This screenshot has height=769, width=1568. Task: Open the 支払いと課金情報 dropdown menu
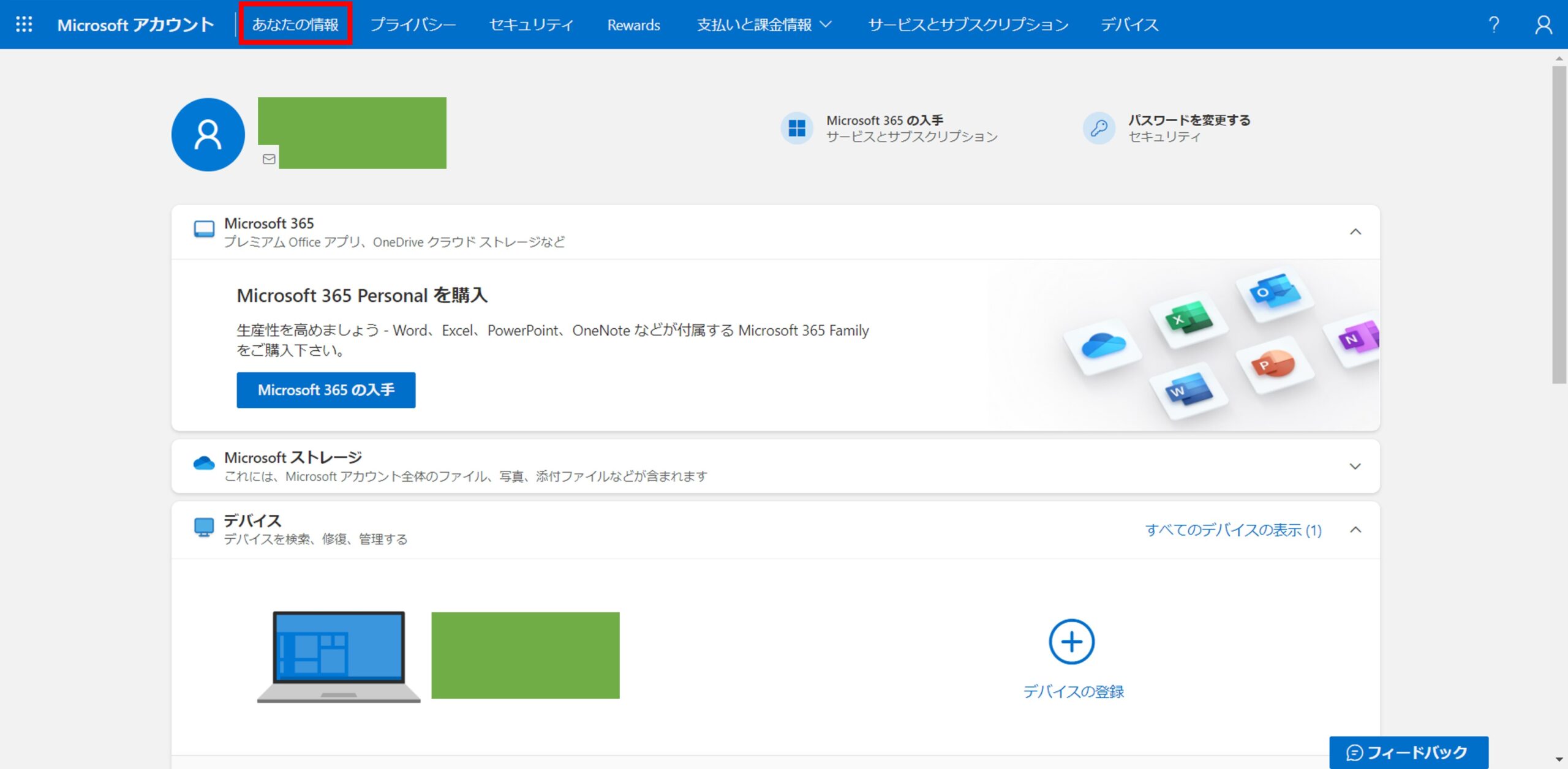(x=764, y=24)
